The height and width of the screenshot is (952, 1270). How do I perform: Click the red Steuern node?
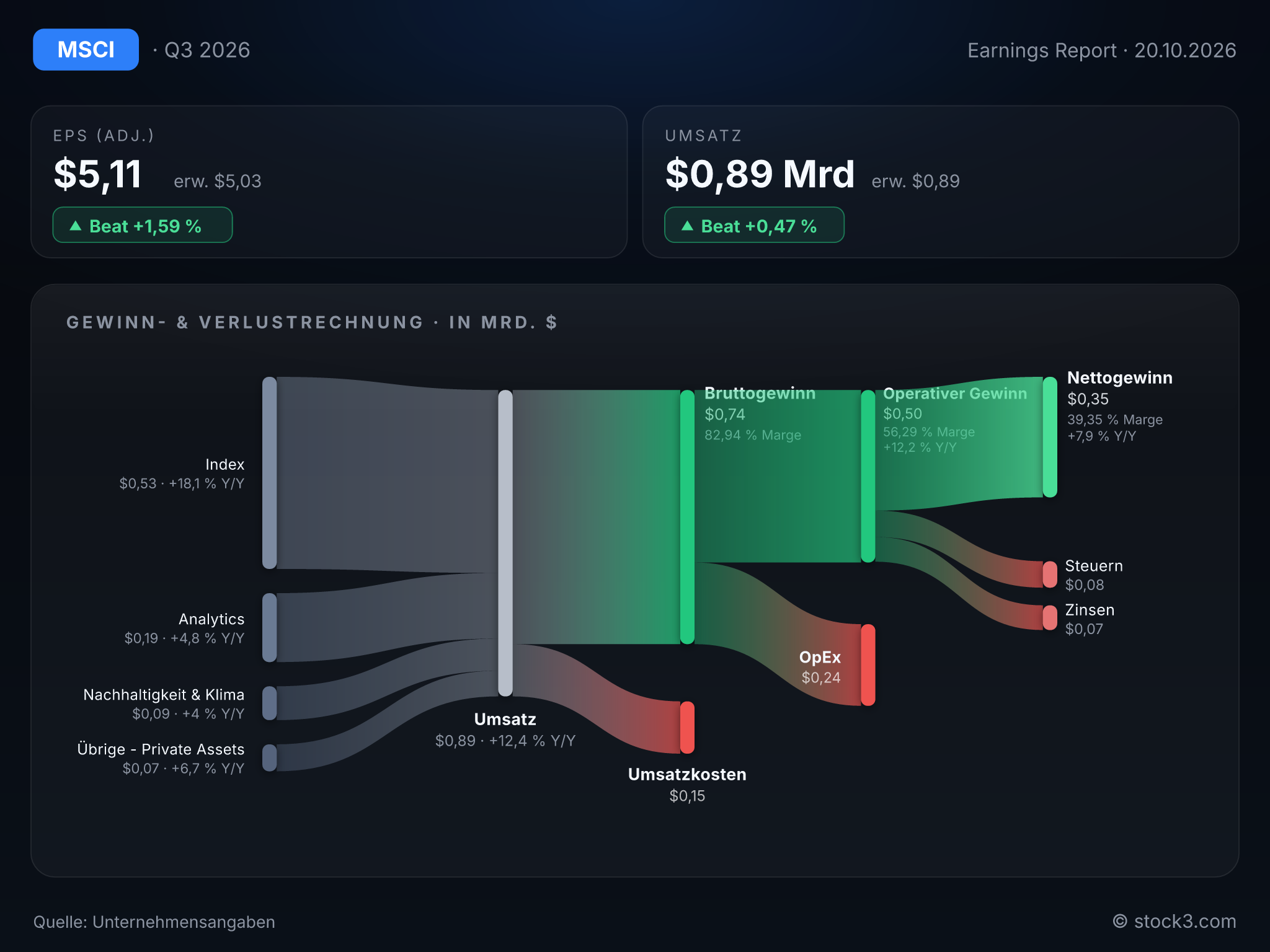[1050, 575]
